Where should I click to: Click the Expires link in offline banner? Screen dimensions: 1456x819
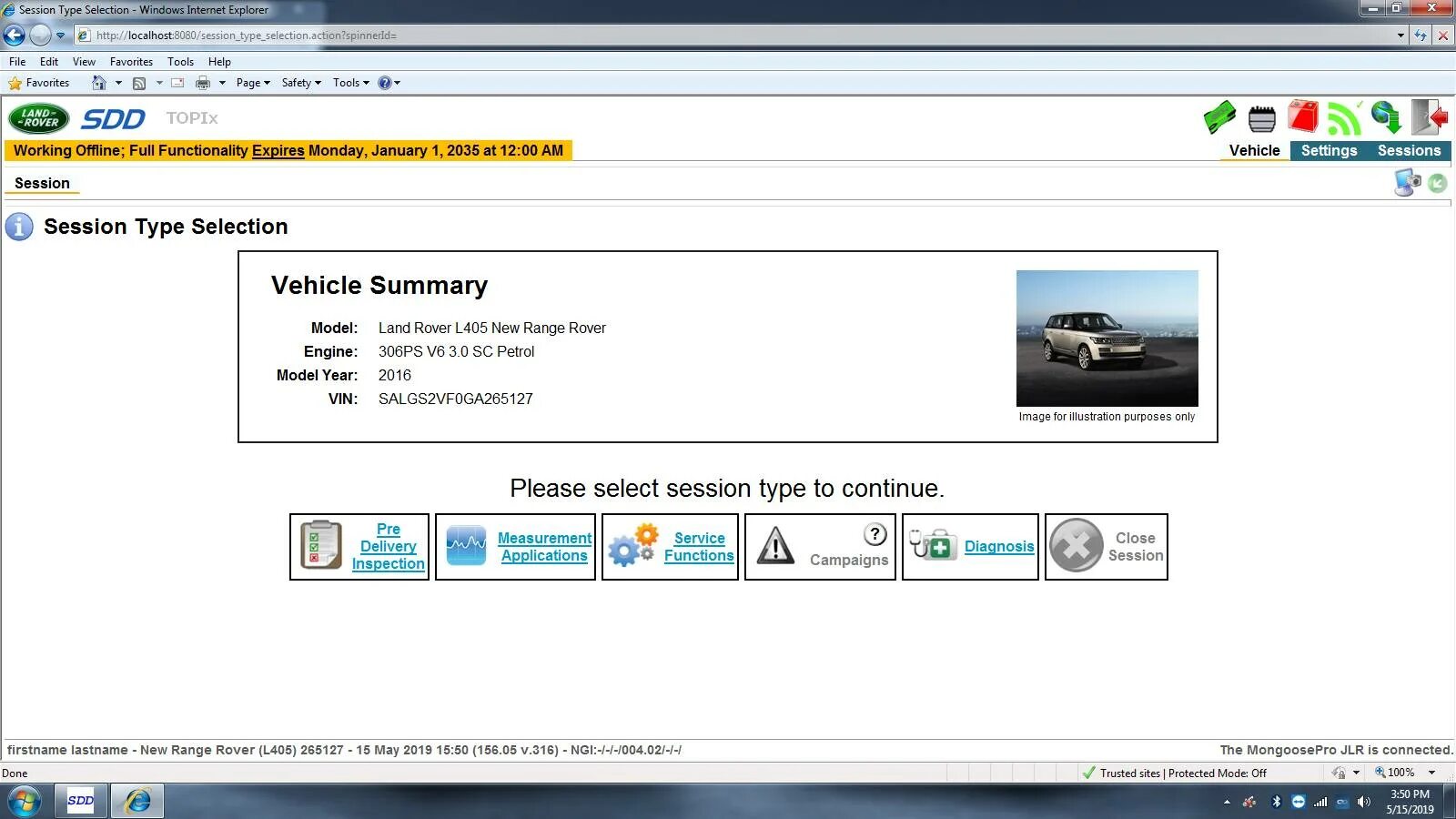point(278,151)
